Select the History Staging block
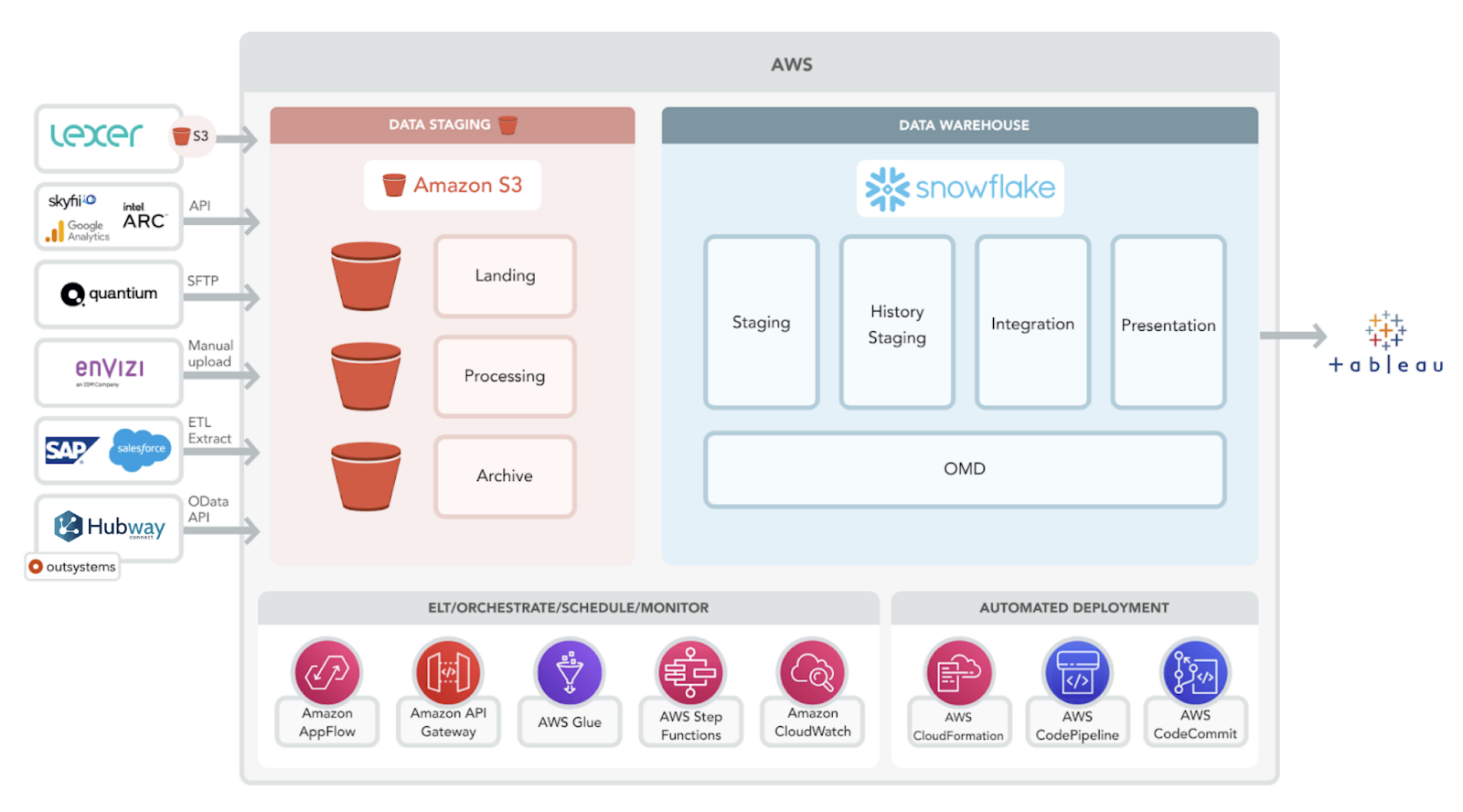Screen dimensions: 1463x812 [897, 323]
